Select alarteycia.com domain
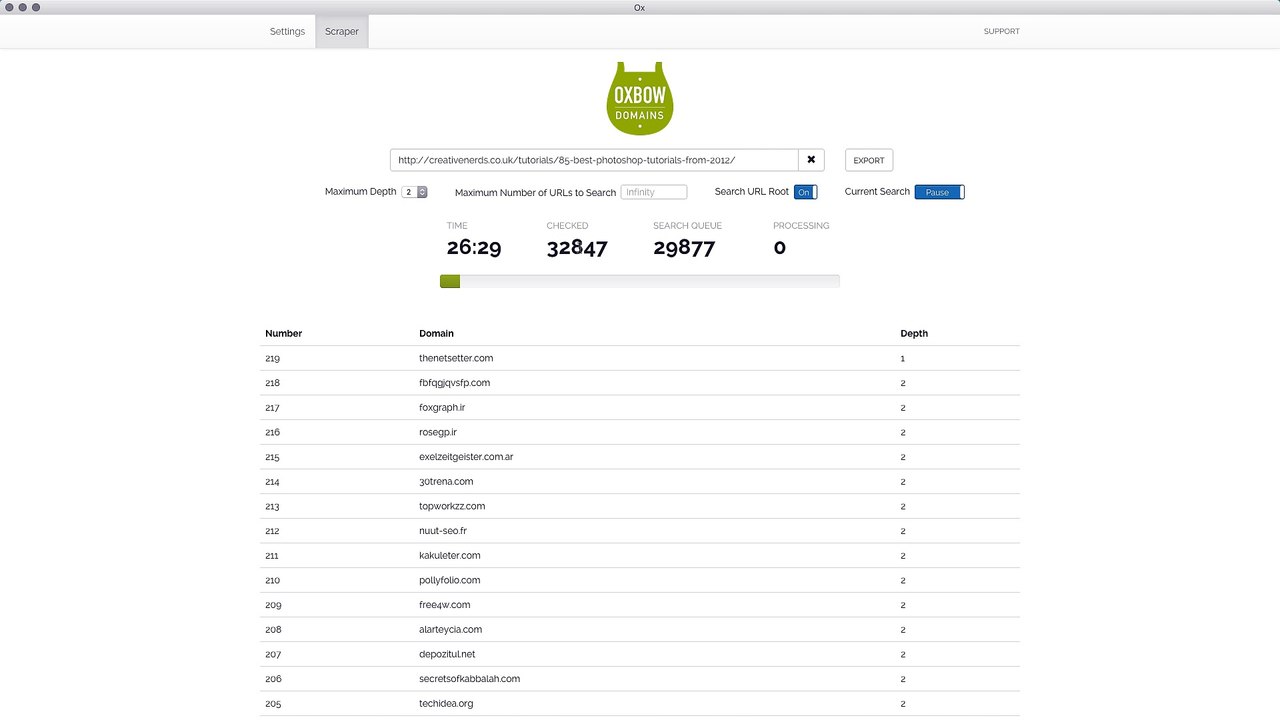 451,630
